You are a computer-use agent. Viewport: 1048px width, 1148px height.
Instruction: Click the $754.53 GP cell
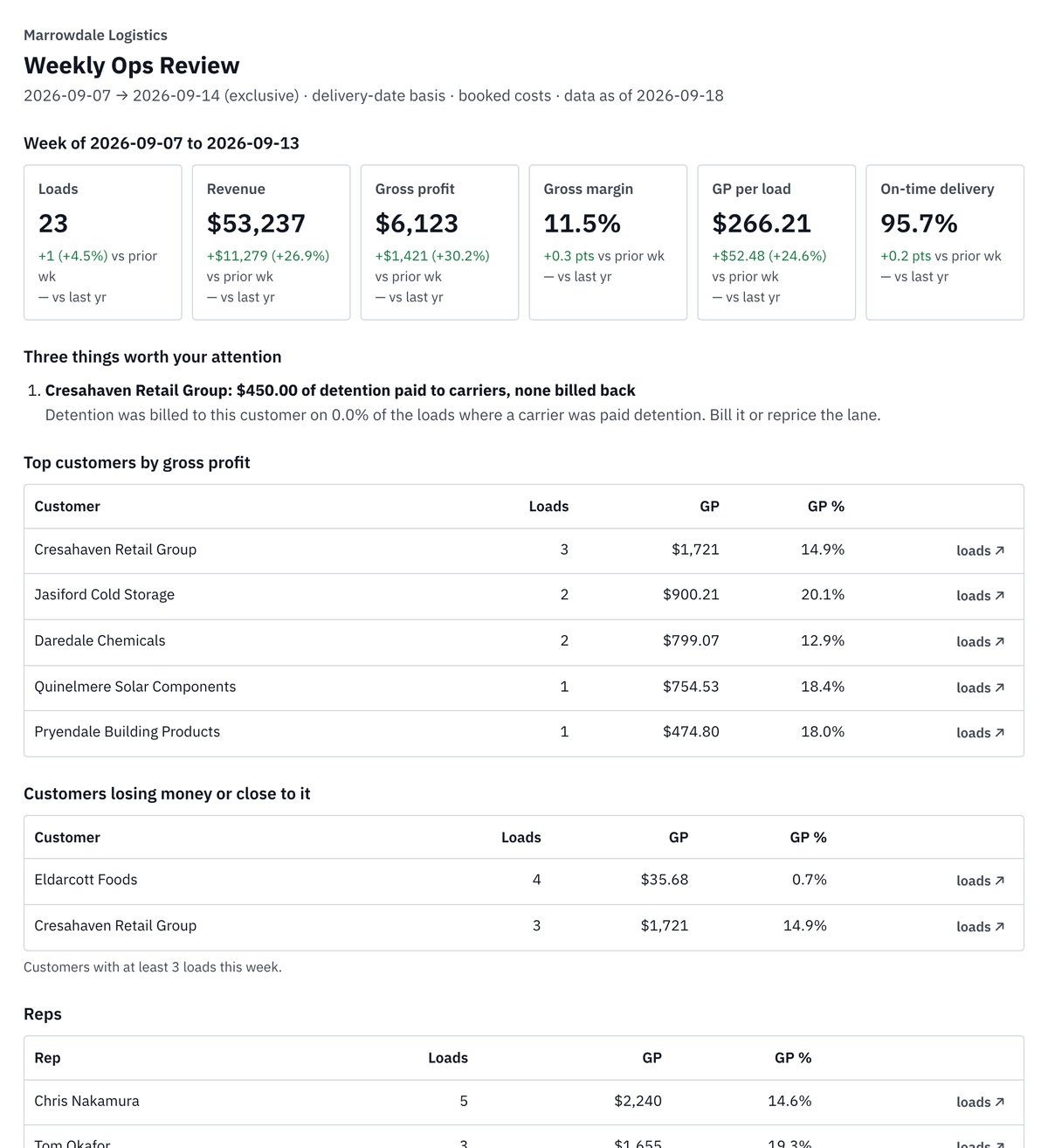[x=691, y=687]
